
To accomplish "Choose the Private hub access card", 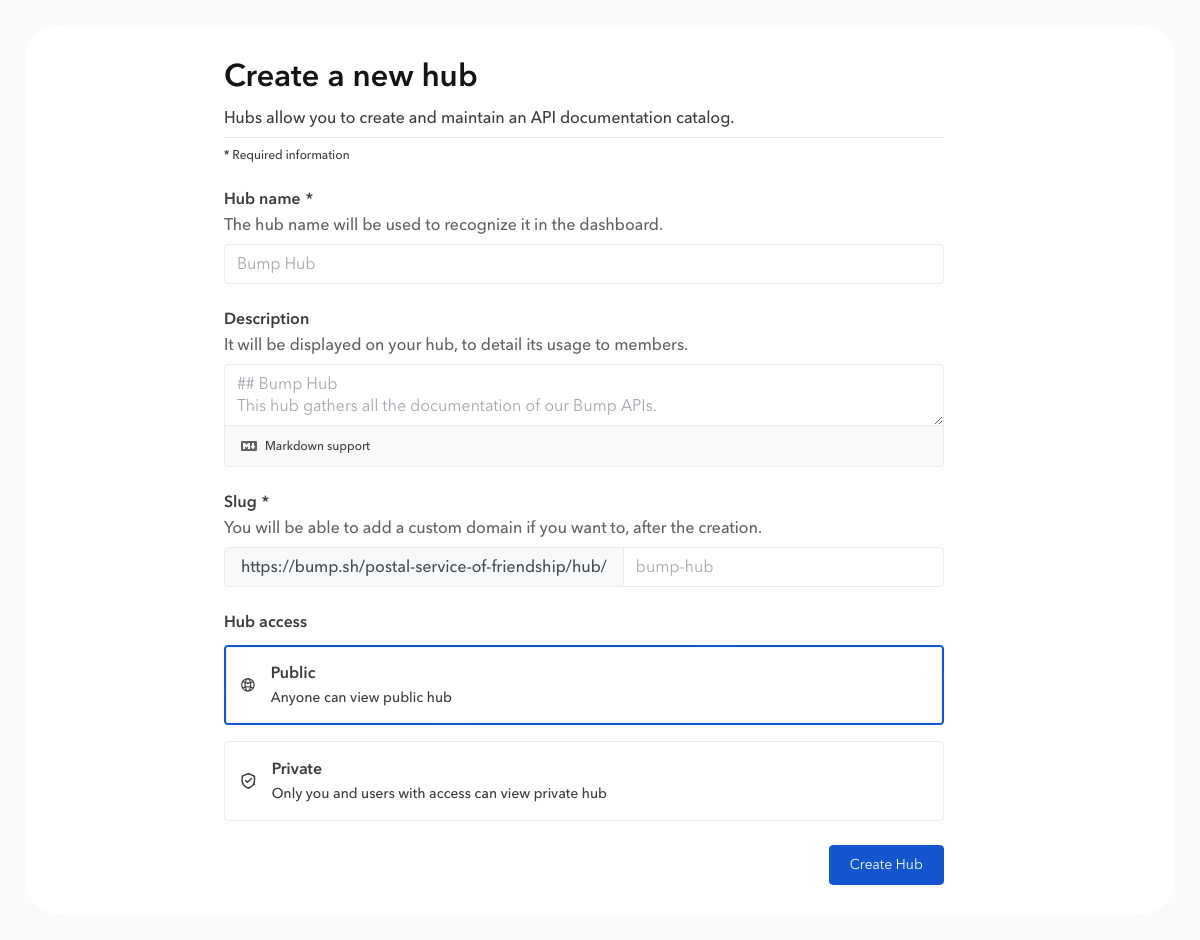I will coord(583,781).
